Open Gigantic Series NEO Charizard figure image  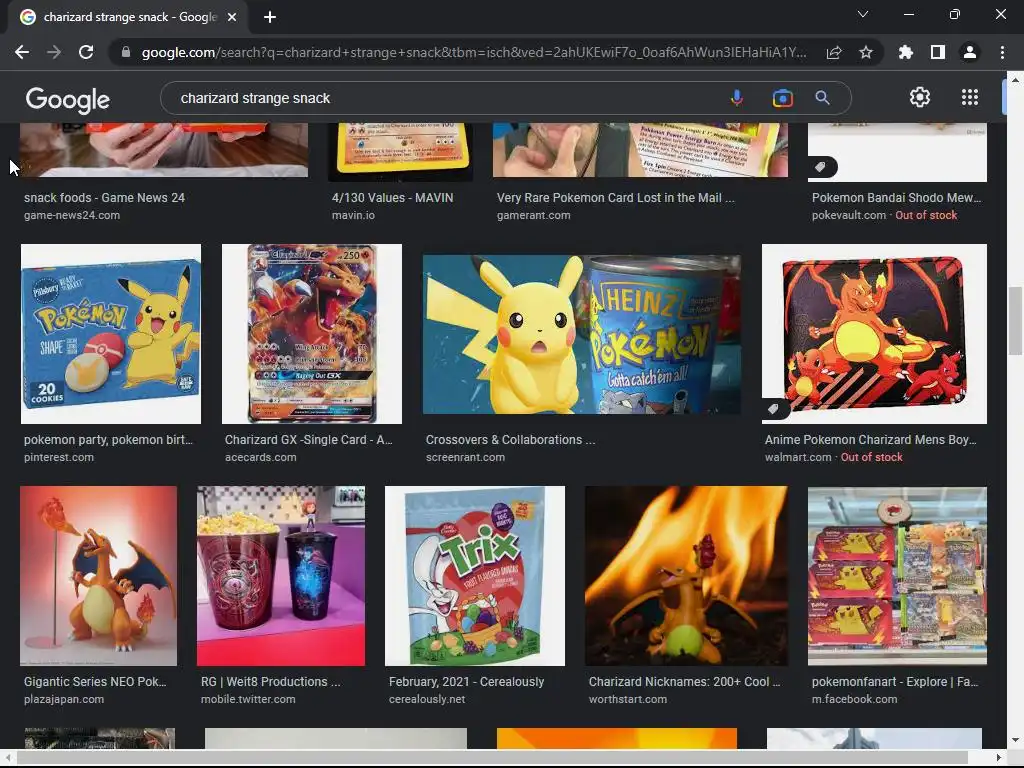click(x=99, y=575)
